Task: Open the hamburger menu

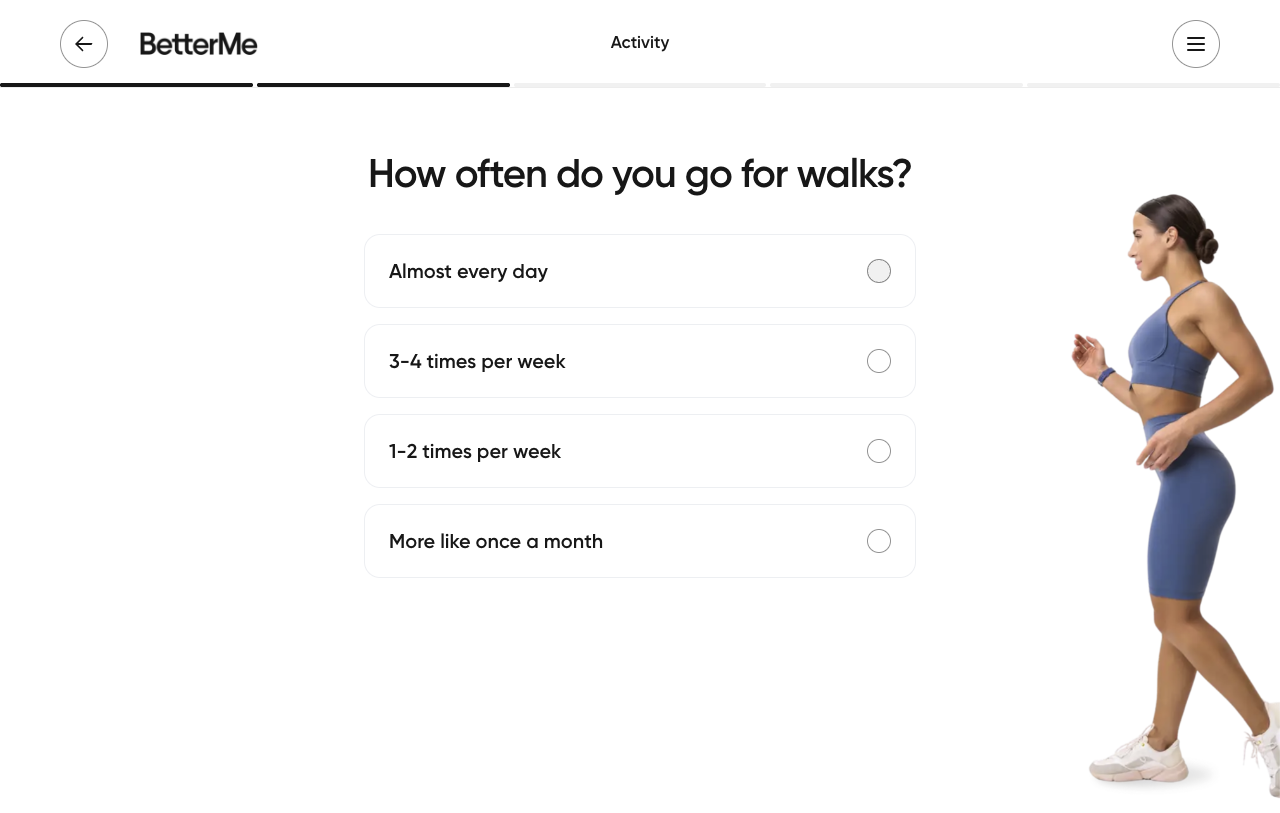Action: pyautogui.click(x=1196, y=44)
